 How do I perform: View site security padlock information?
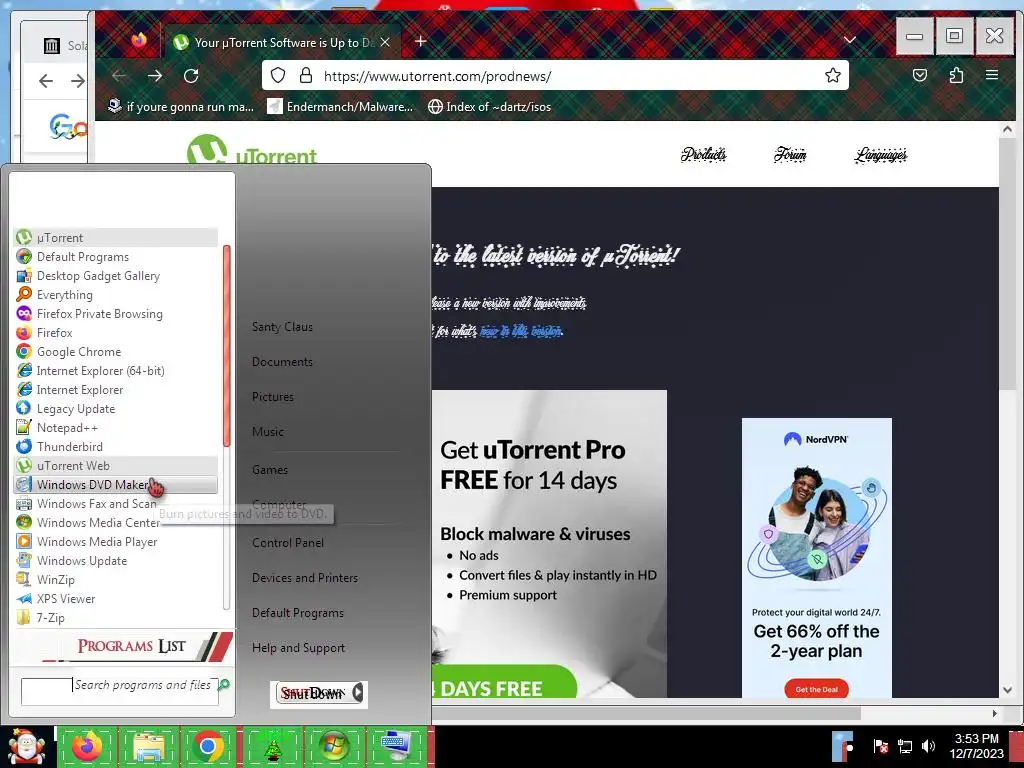[x=306, y=75]
